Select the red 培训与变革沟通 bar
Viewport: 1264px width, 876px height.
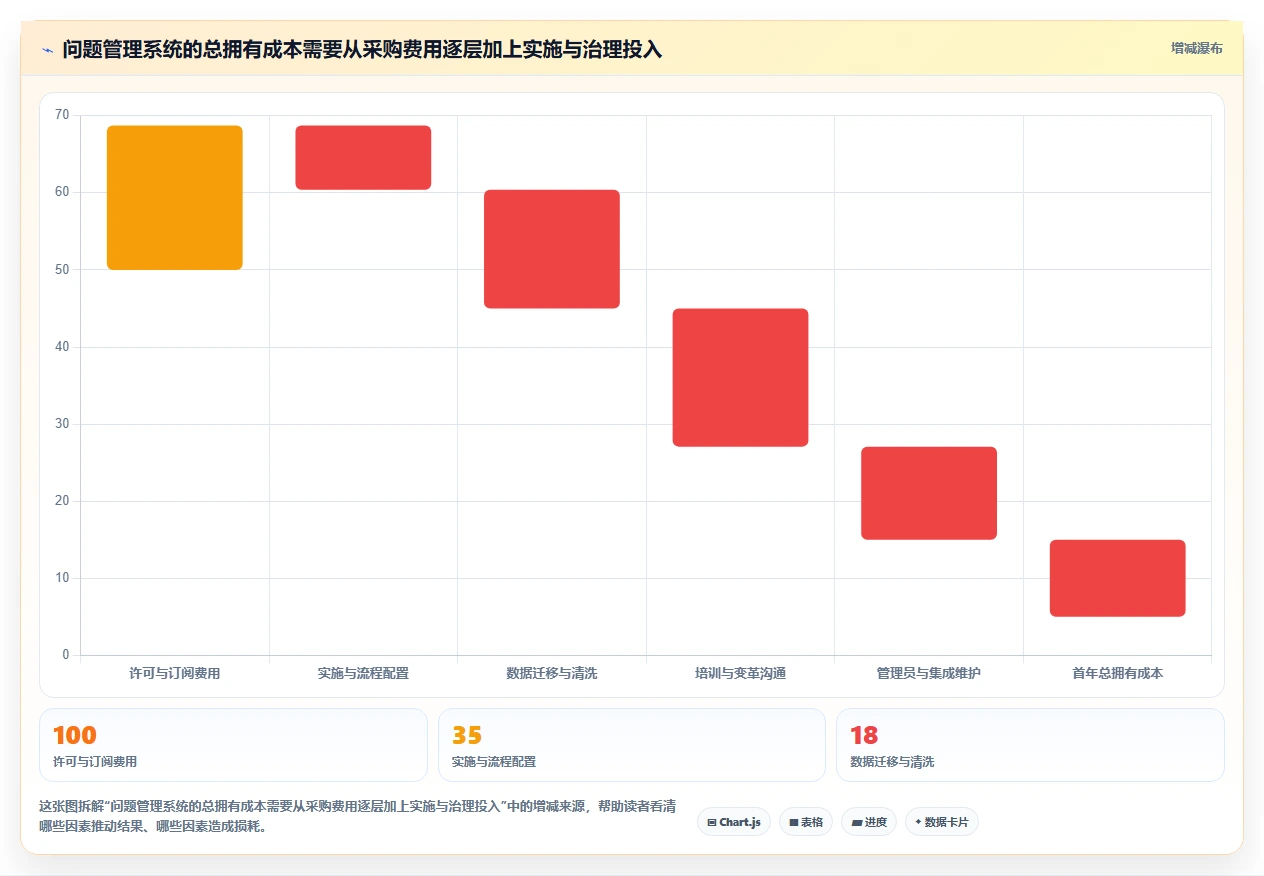pos(740,378)
